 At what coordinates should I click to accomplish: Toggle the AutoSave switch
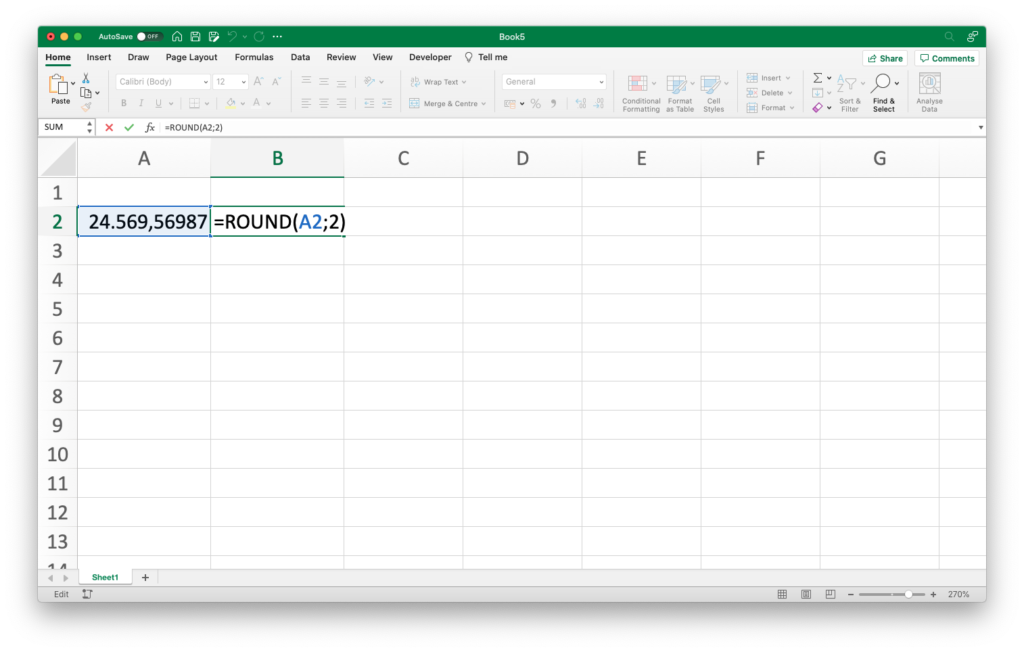tap(149, 36)
